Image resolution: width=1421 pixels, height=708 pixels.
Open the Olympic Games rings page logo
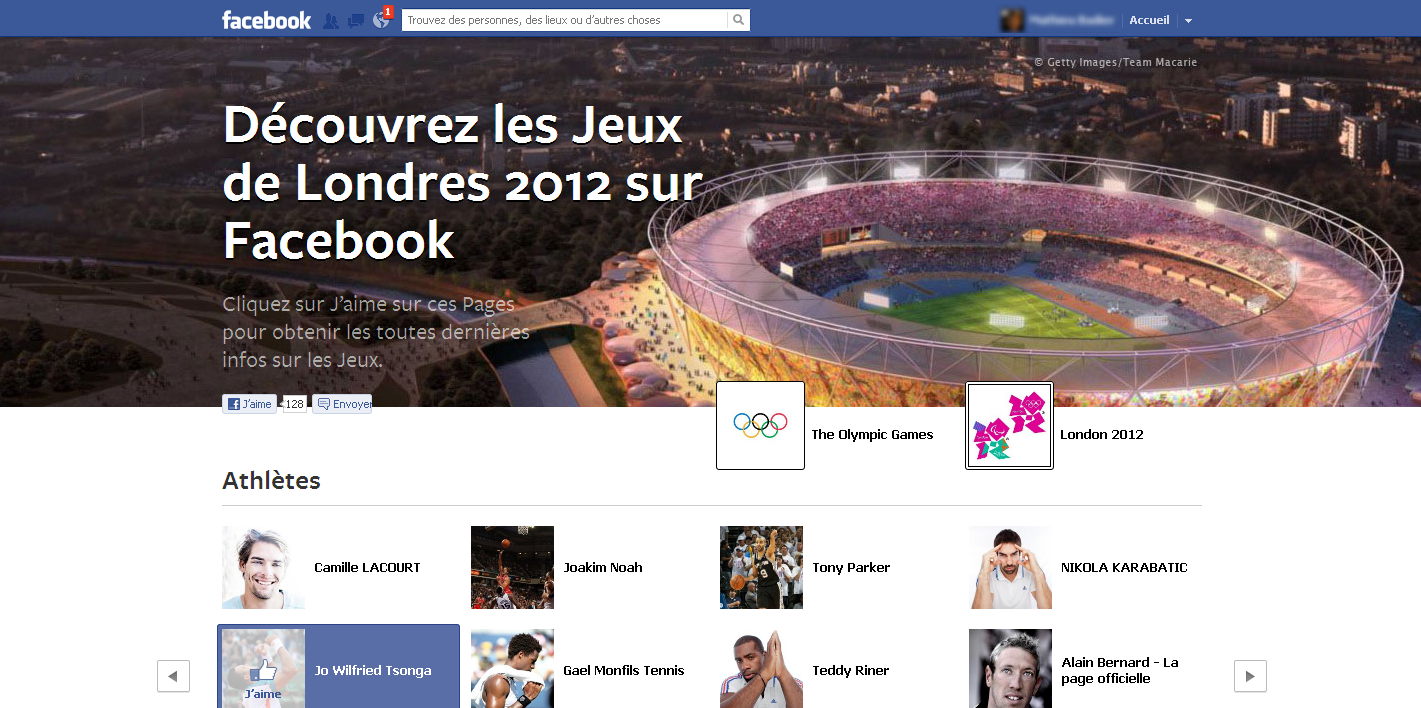click(760, 425)
